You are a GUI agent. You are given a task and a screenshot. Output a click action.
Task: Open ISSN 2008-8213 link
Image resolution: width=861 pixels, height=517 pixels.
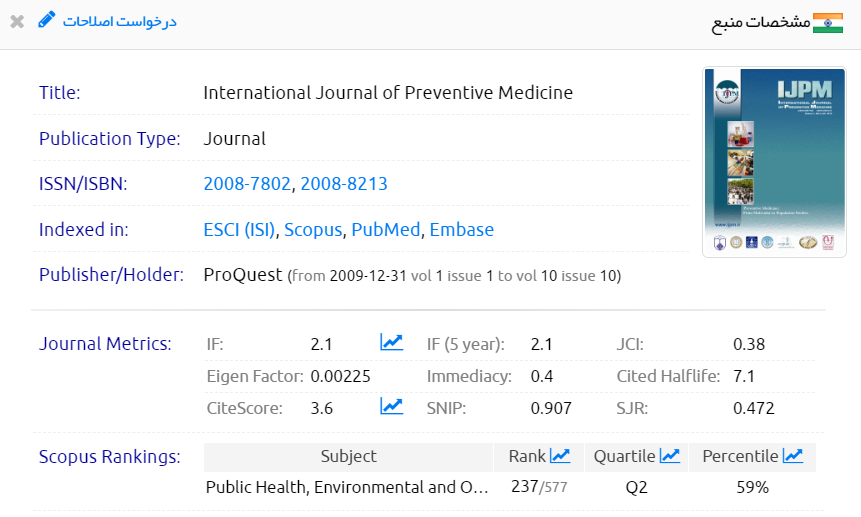click(343, 184)
